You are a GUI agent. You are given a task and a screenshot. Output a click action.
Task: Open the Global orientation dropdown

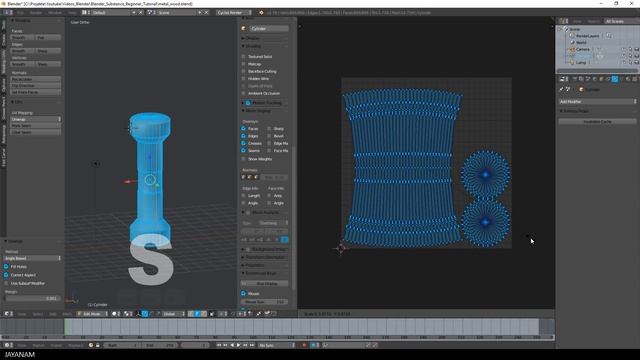[x=173, y=314]
